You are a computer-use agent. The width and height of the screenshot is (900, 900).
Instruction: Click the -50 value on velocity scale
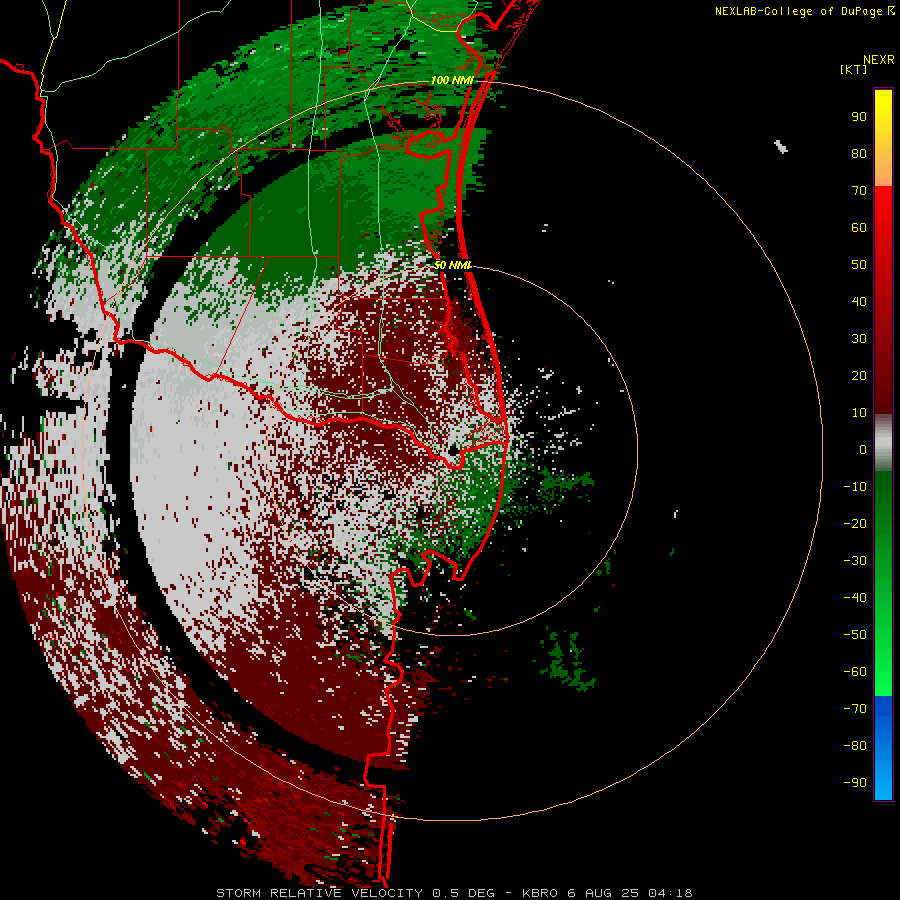tap(855, 635)
